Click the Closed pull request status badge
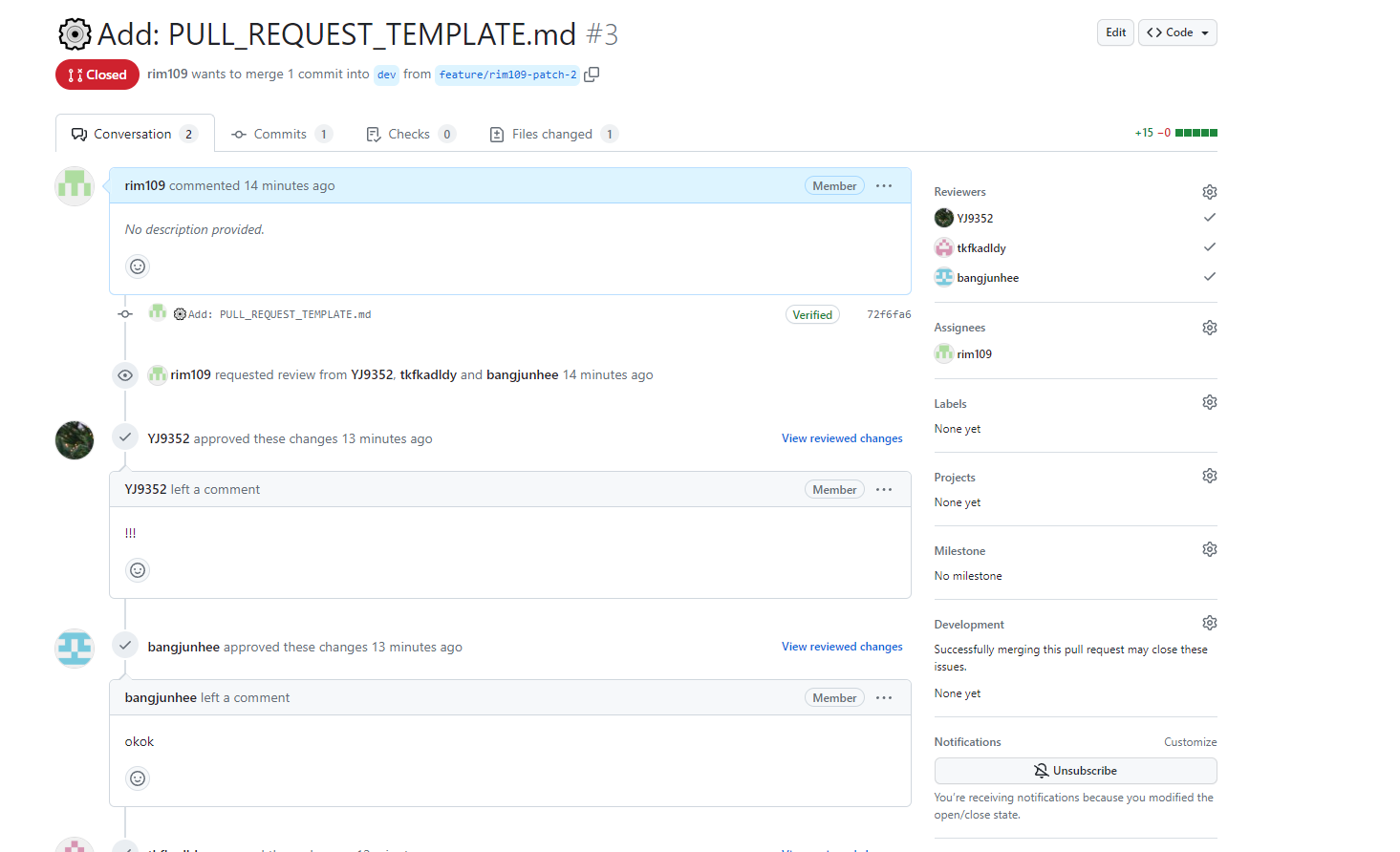The image size is (1400, 852). 97,75
